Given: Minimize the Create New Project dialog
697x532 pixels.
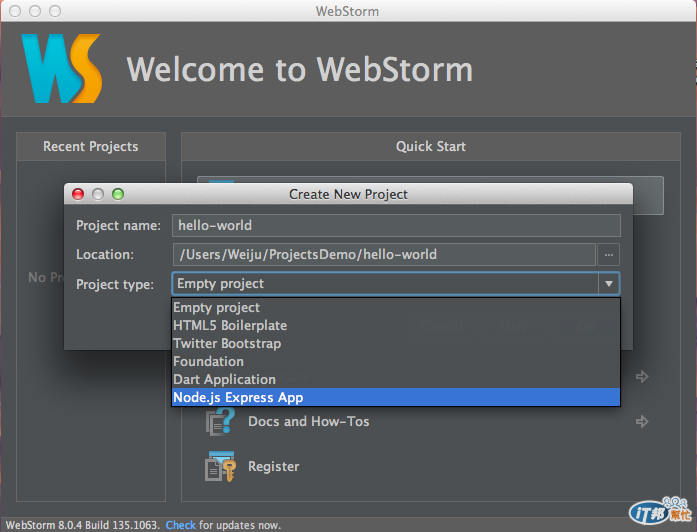Looking at the screenshot, I should click(x=98, y=194).
